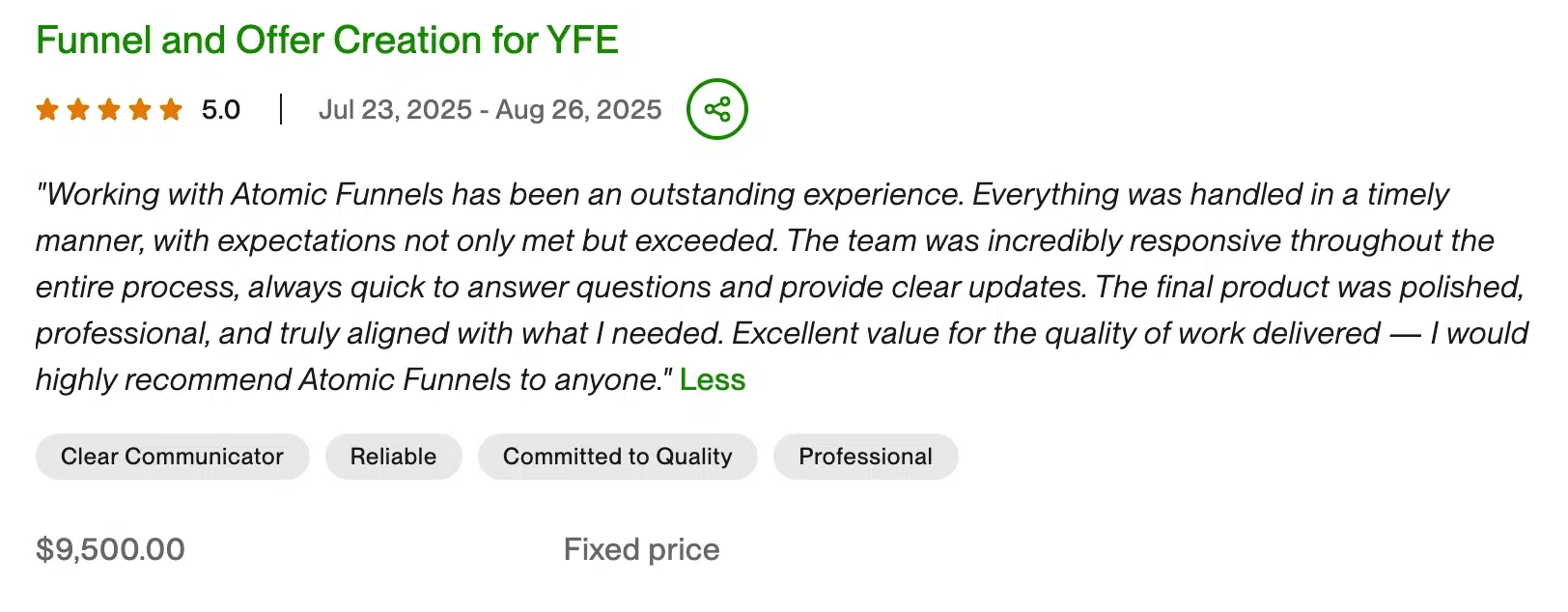
Task: Click the star icon next to 5.0
Action: tap(172, 109)
